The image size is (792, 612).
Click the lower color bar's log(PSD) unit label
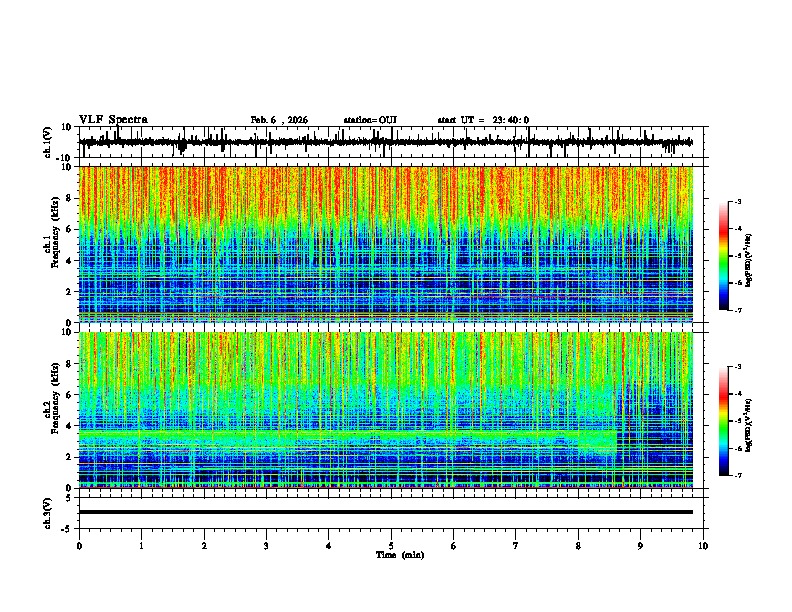(749, 425)
